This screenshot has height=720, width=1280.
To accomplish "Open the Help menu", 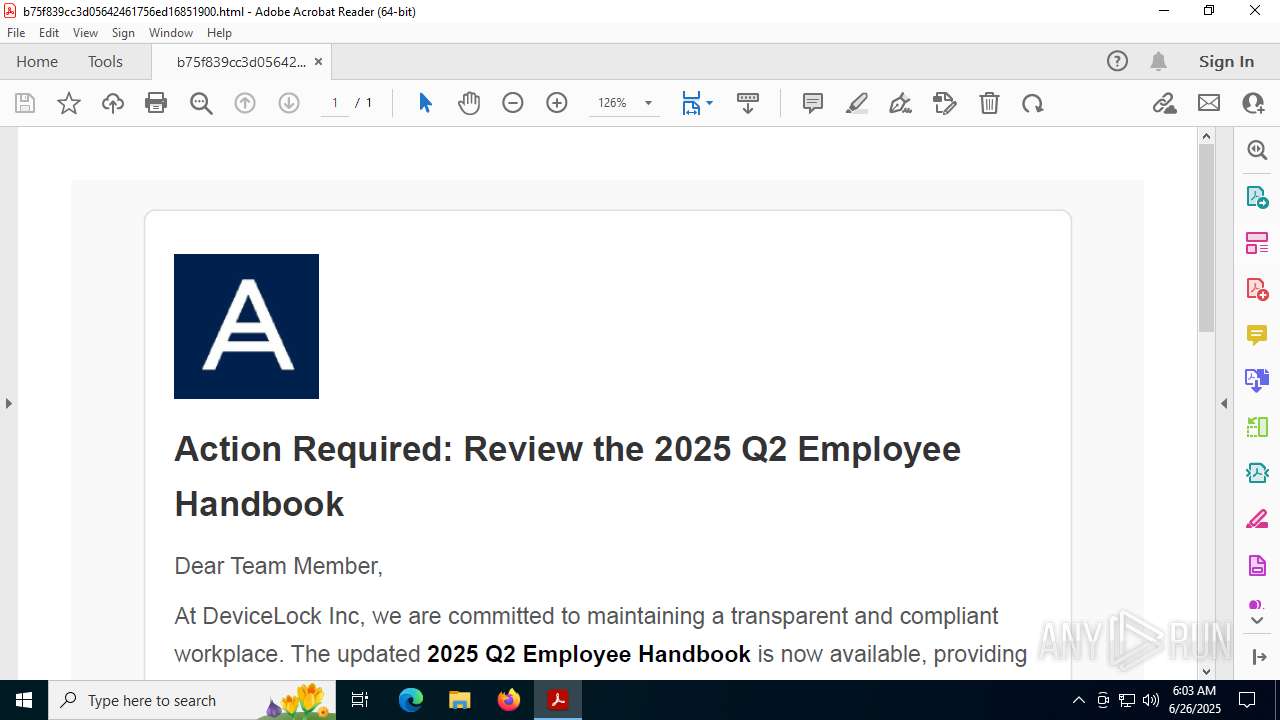I will click(219, 32).
